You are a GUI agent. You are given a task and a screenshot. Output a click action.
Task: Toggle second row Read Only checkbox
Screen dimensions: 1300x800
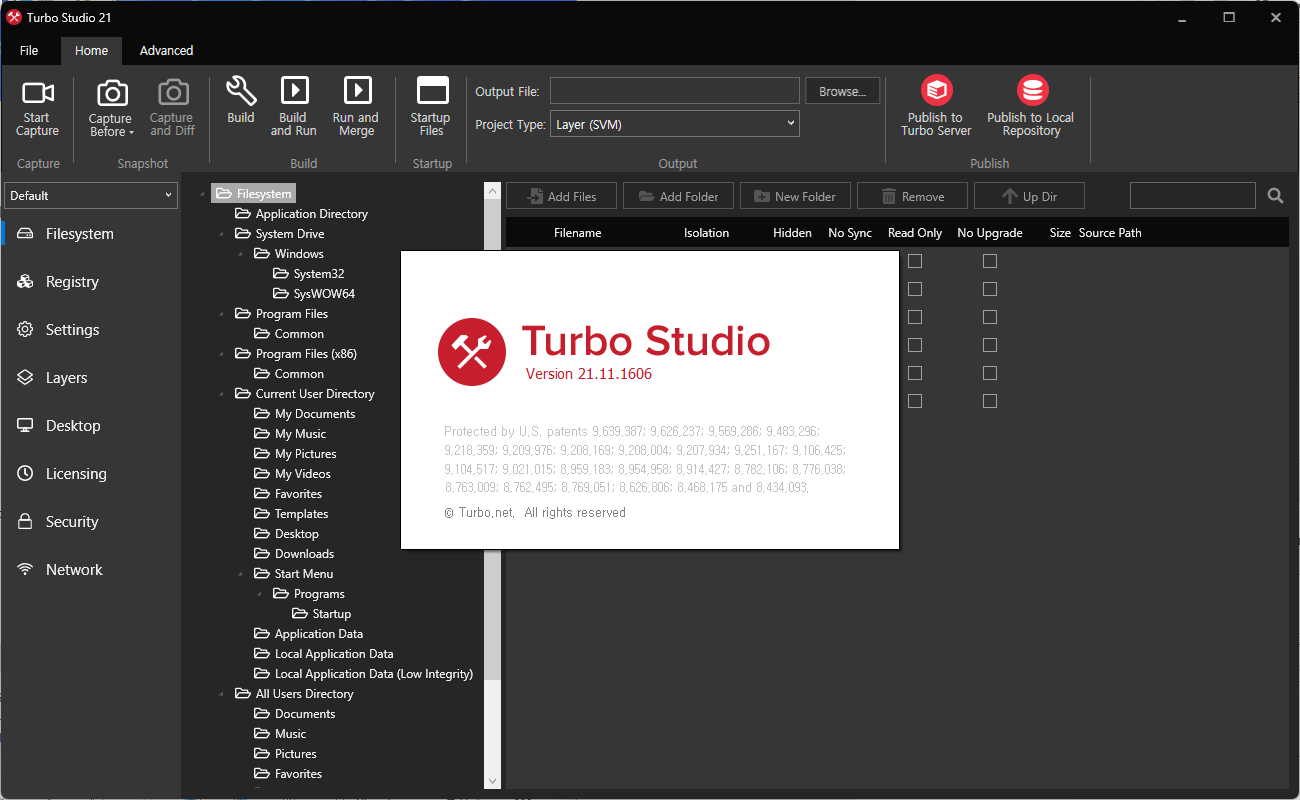point(915,289)
